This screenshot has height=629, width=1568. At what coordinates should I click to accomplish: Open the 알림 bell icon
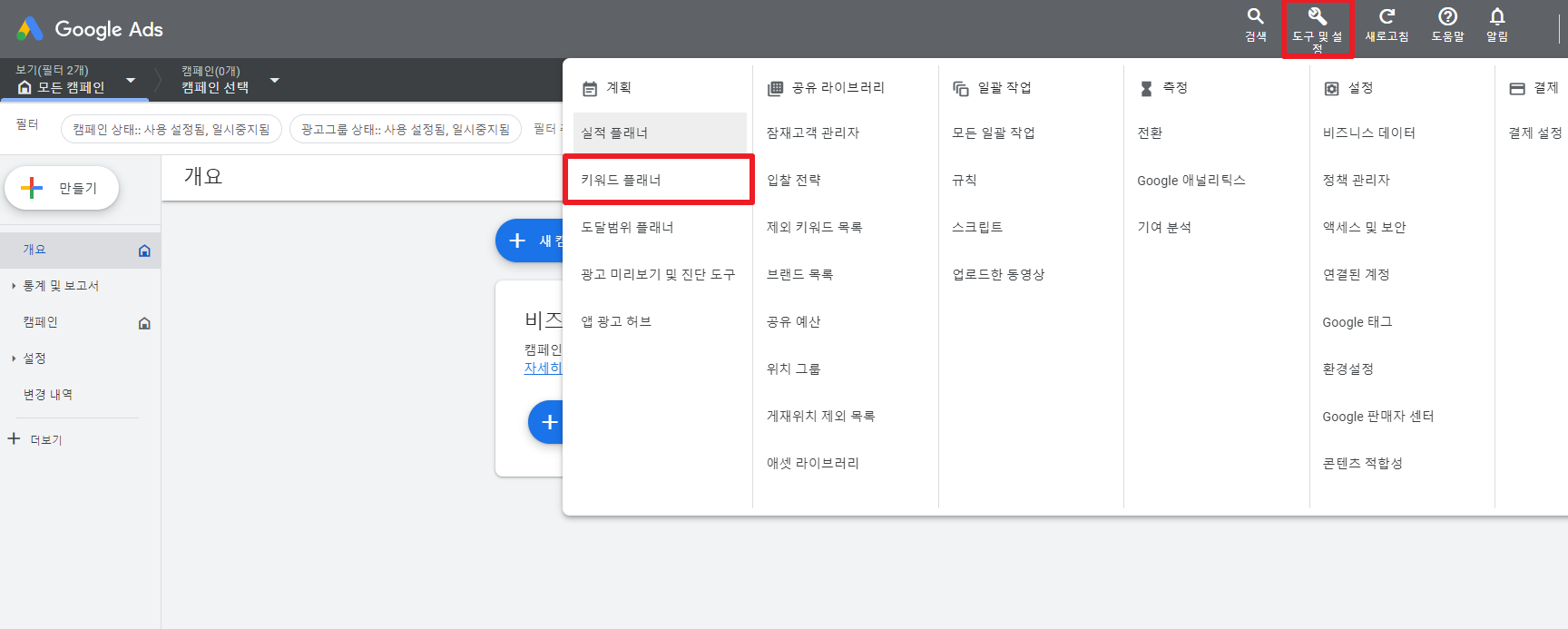pyautogui.click(x=1497, y=16)
